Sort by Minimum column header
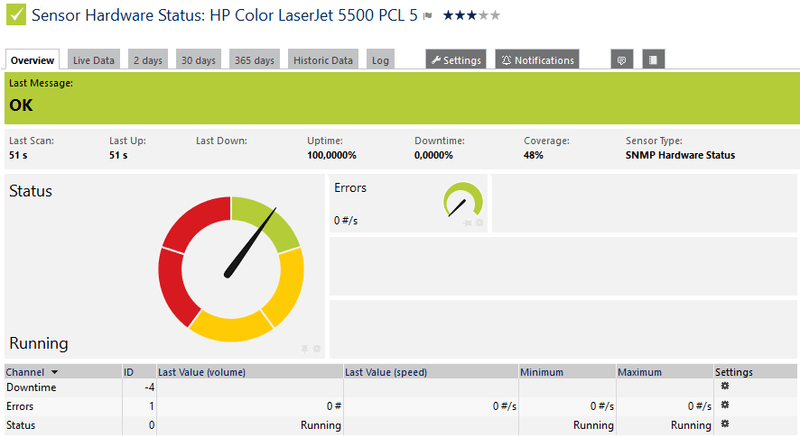Screen dimensions: 800x437 point(542,372)
